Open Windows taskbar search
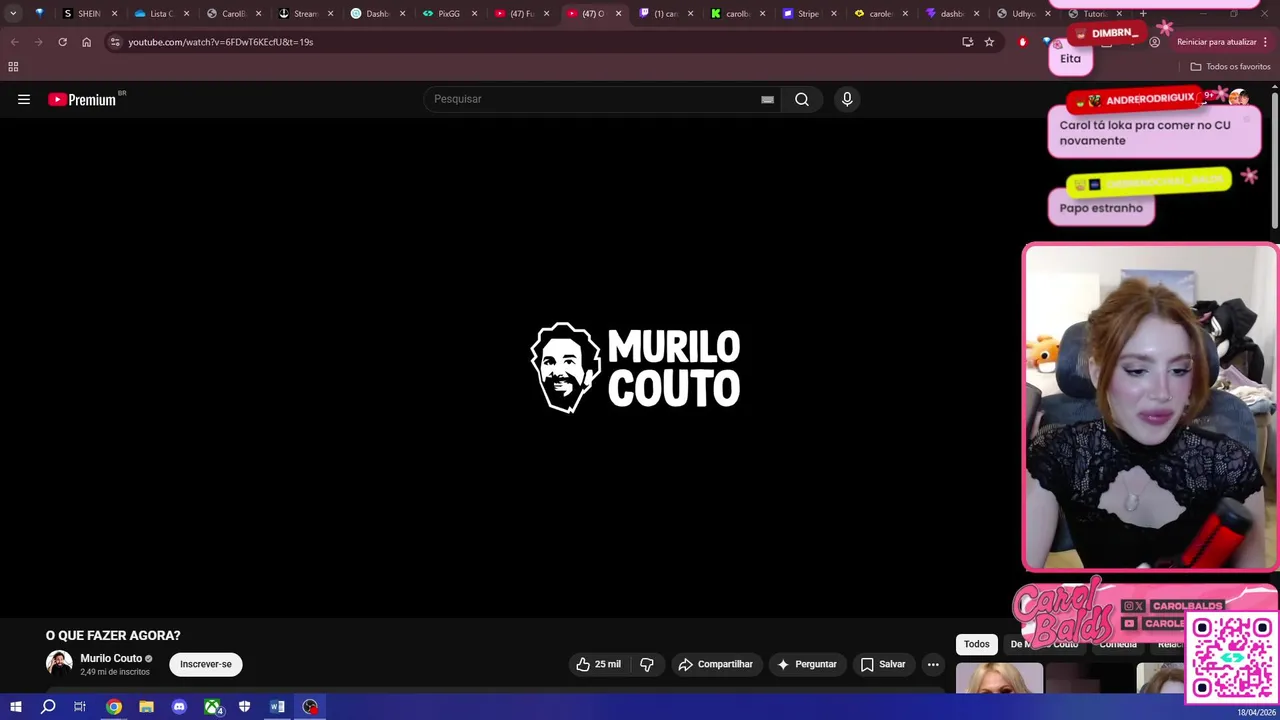1280x720 pixels. tap(48, 707)
